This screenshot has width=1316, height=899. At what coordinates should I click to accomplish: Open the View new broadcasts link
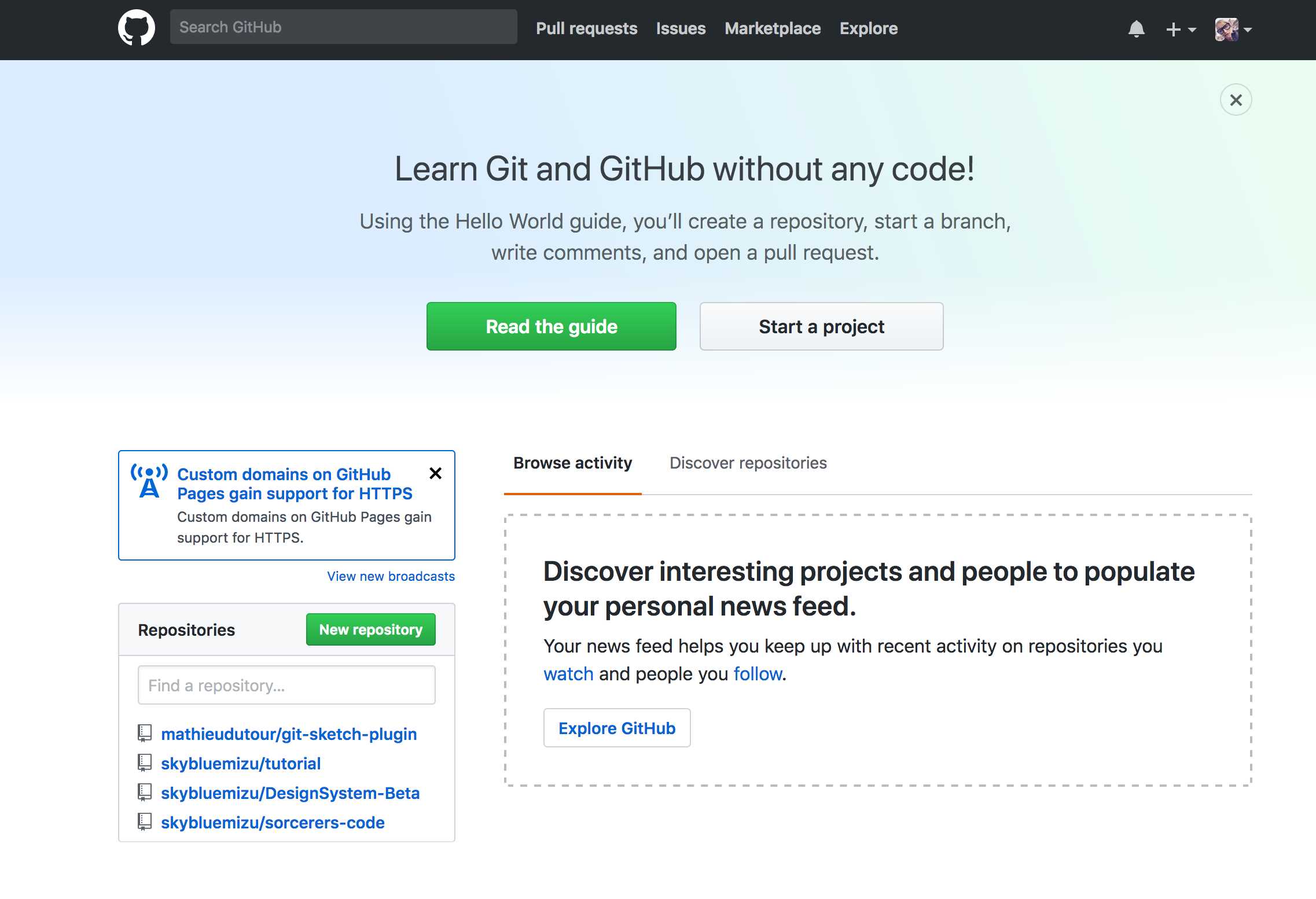coord(391,576)
